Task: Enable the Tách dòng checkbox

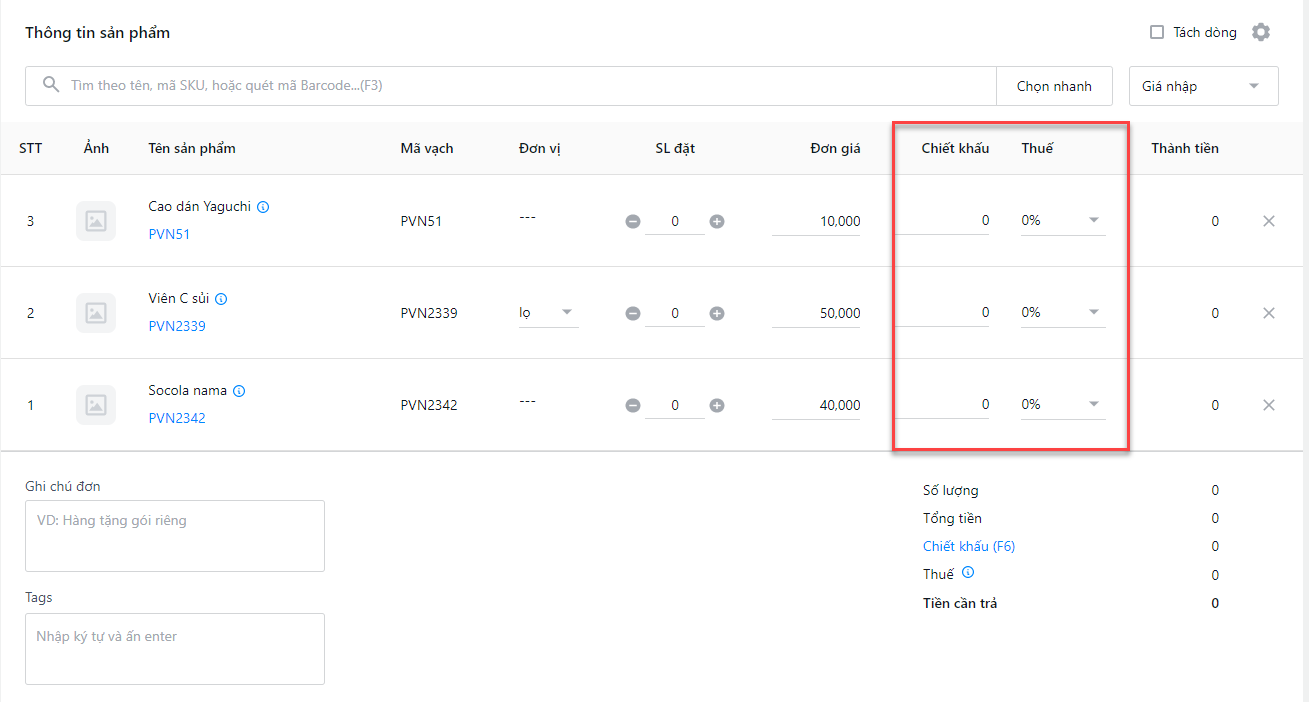Action: pyautogui.click(x=1157, y=32)
